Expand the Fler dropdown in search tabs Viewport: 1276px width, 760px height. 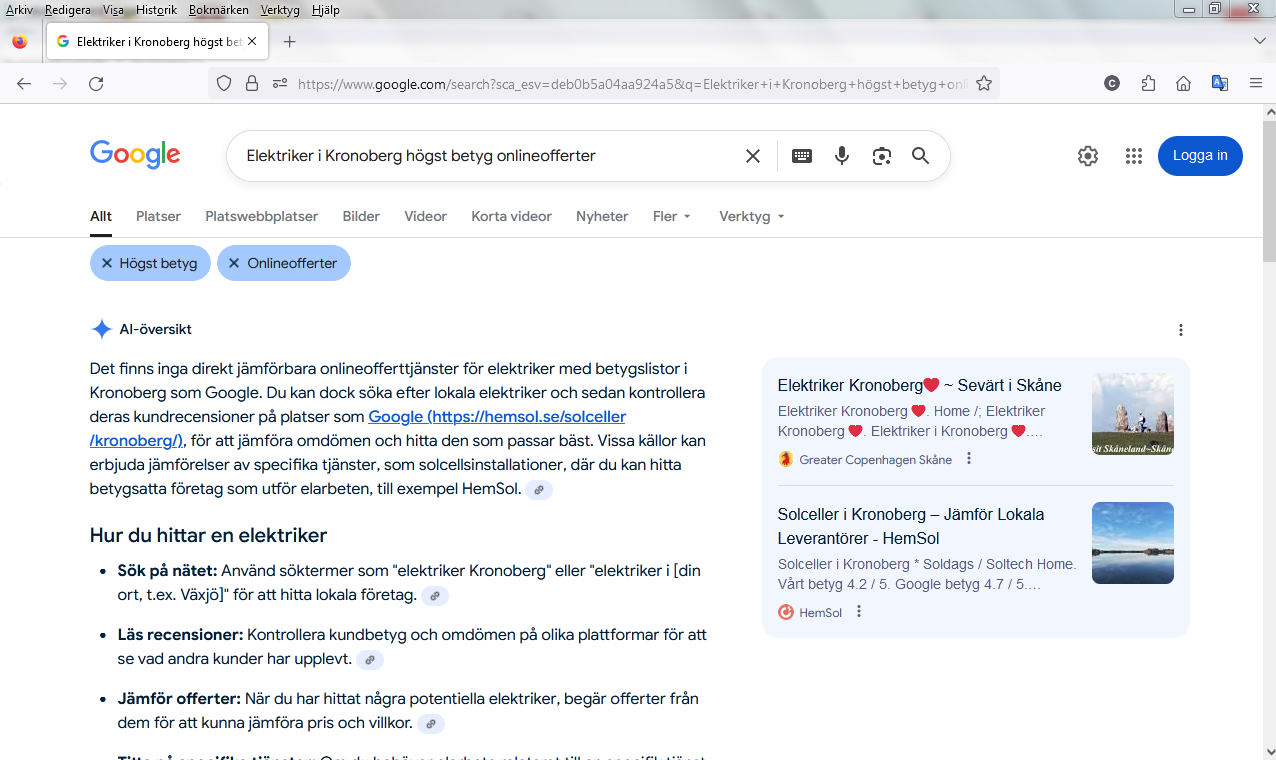[672, 216]
